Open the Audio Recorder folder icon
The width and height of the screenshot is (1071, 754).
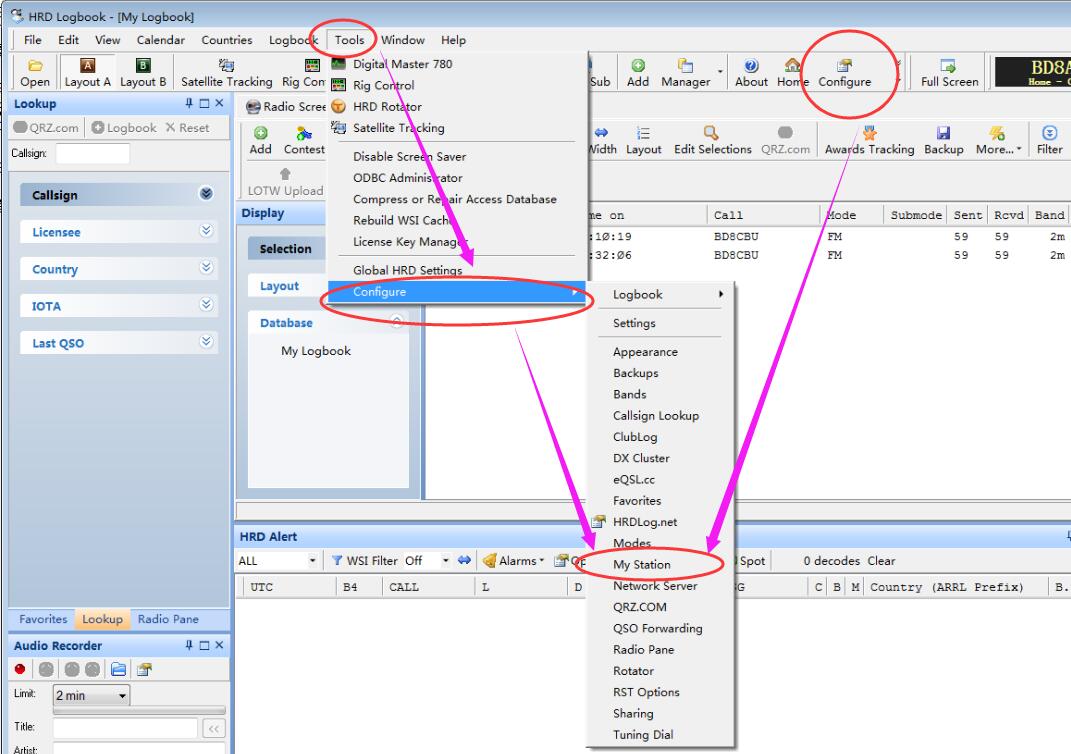[118, 669]
